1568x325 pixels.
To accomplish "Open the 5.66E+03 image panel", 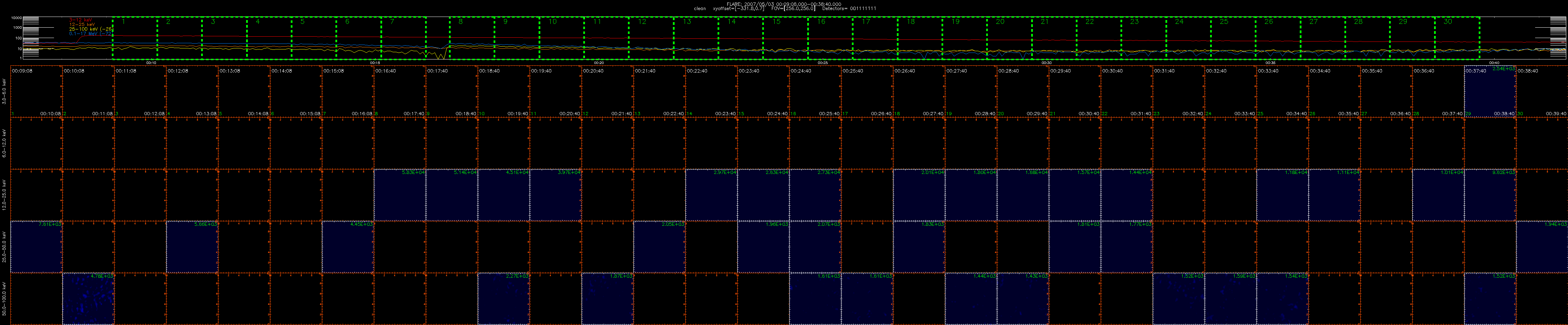I will click(192, 247).
